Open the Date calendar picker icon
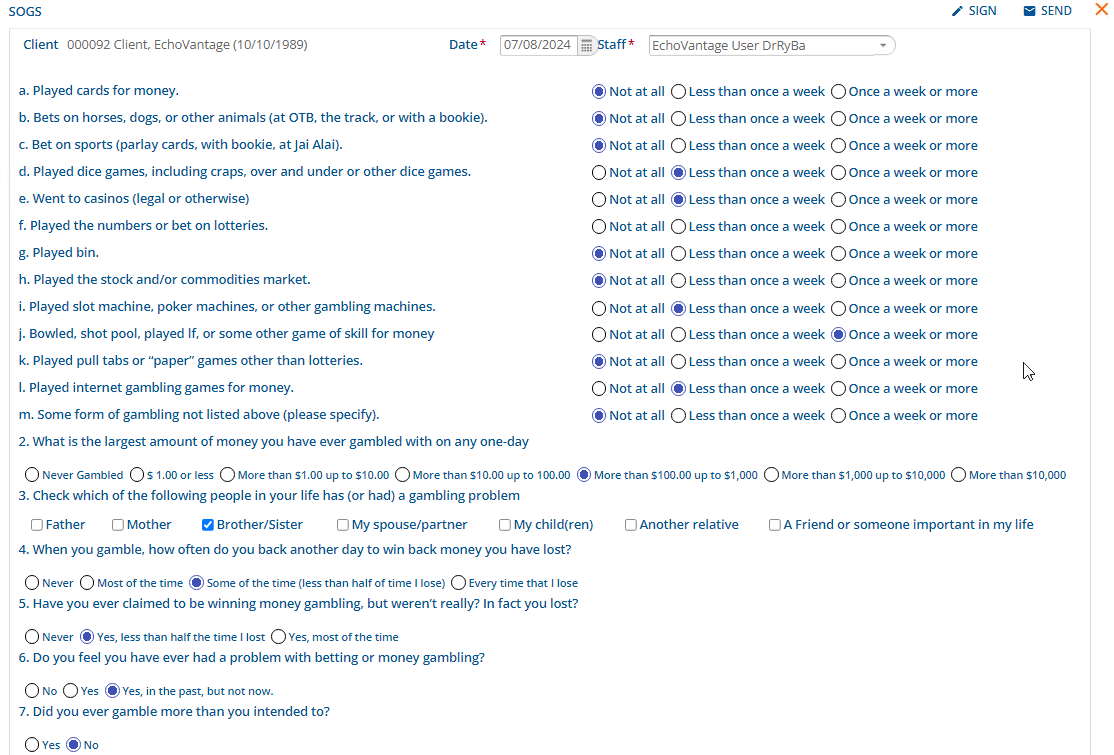 click(x=585, y=44)
